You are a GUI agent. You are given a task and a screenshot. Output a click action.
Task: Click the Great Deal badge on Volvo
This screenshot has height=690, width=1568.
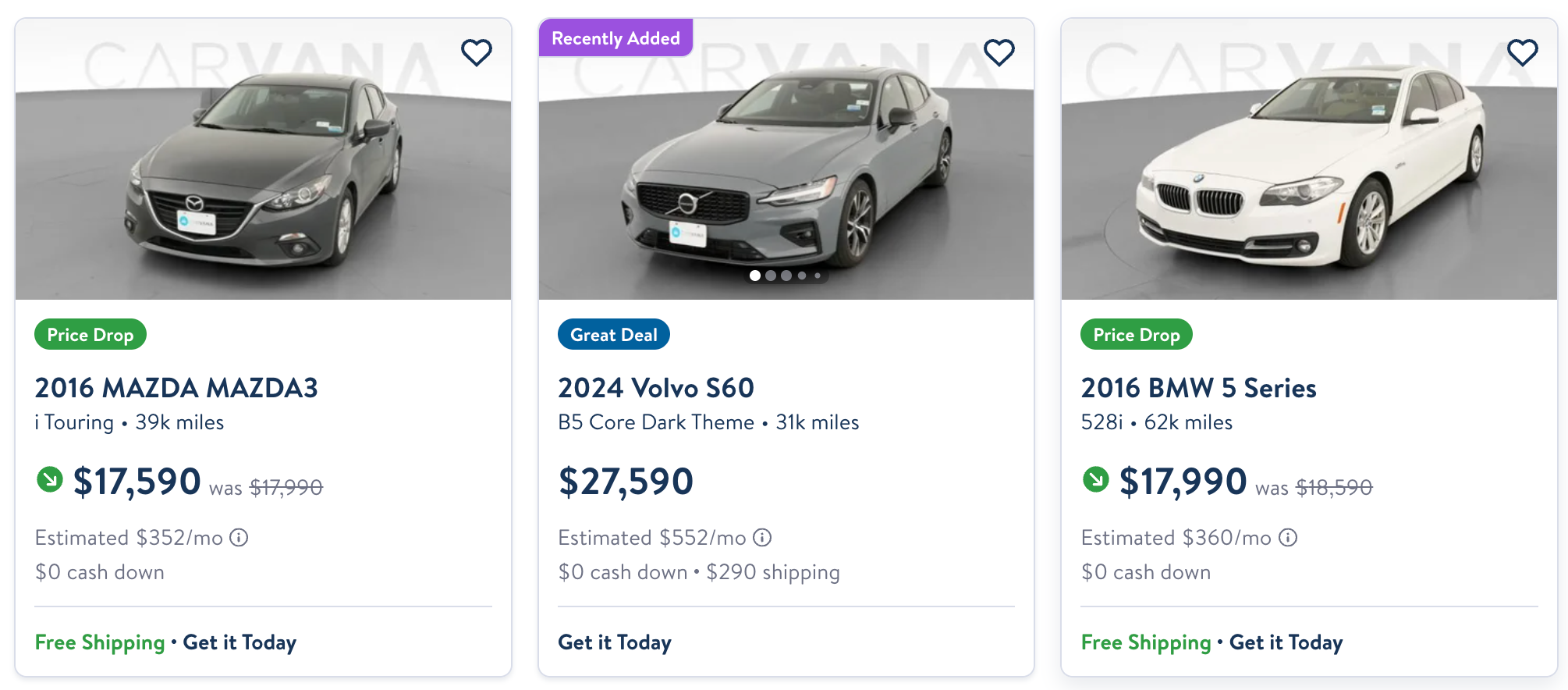pos(614,335)
